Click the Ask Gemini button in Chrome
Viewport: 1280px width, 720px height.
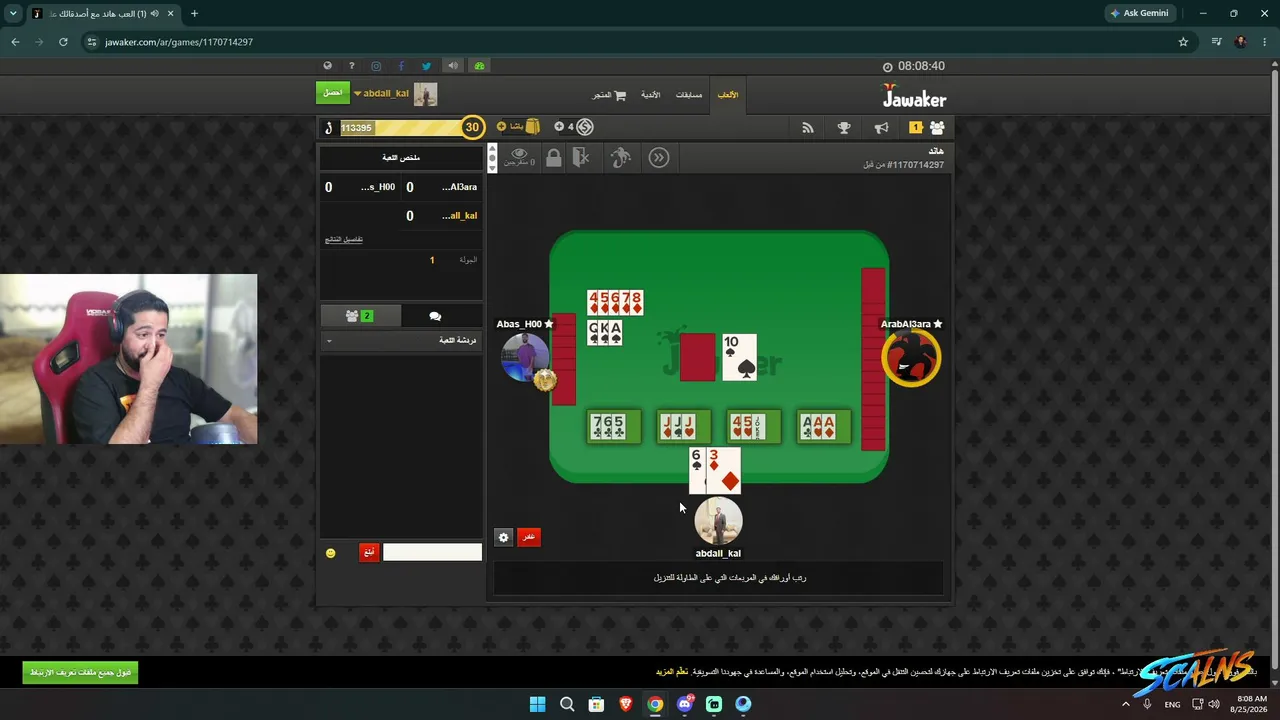[1140, 13]
